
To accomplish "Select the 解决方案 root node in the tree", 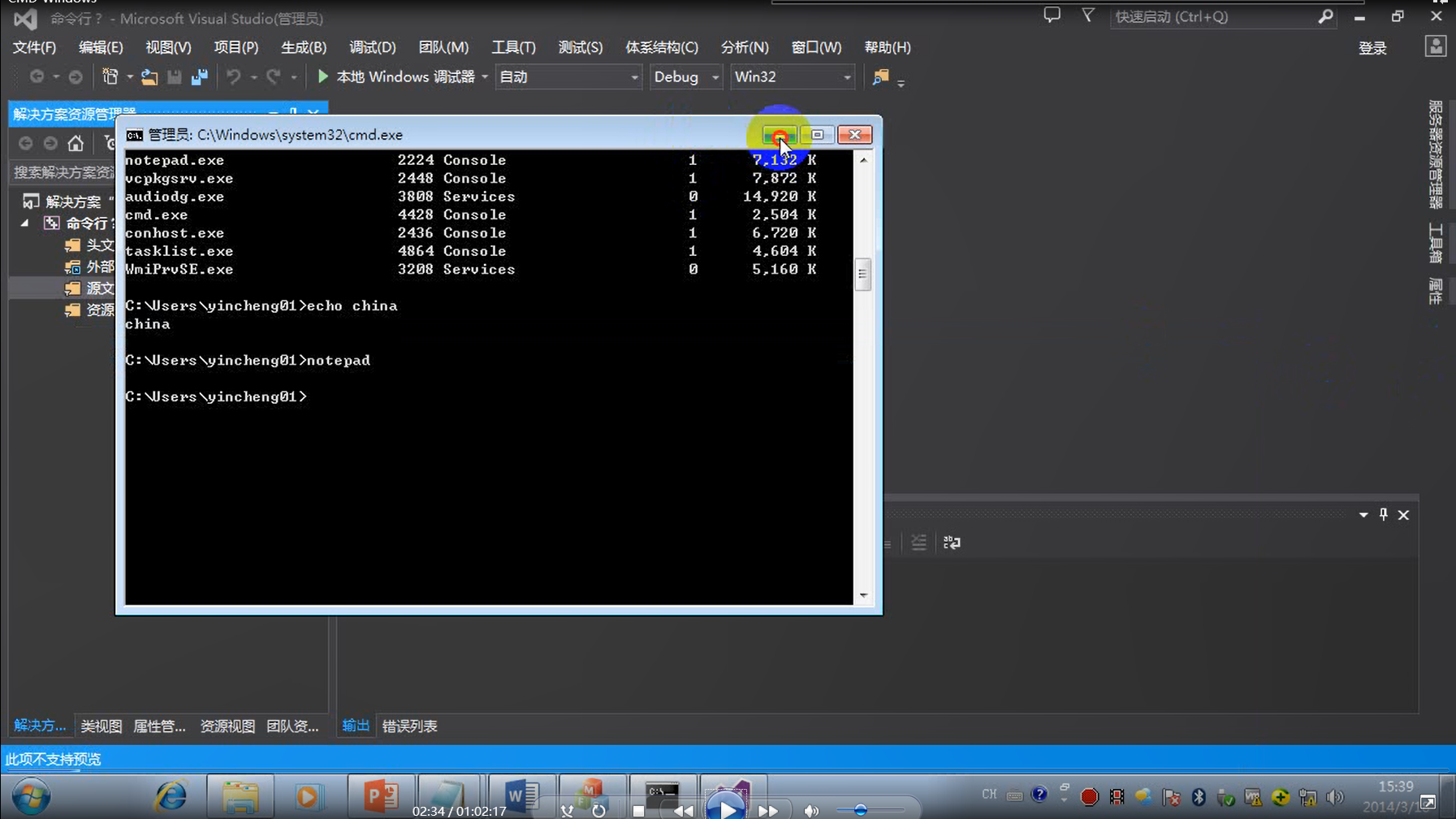I will tap(73, 201).
